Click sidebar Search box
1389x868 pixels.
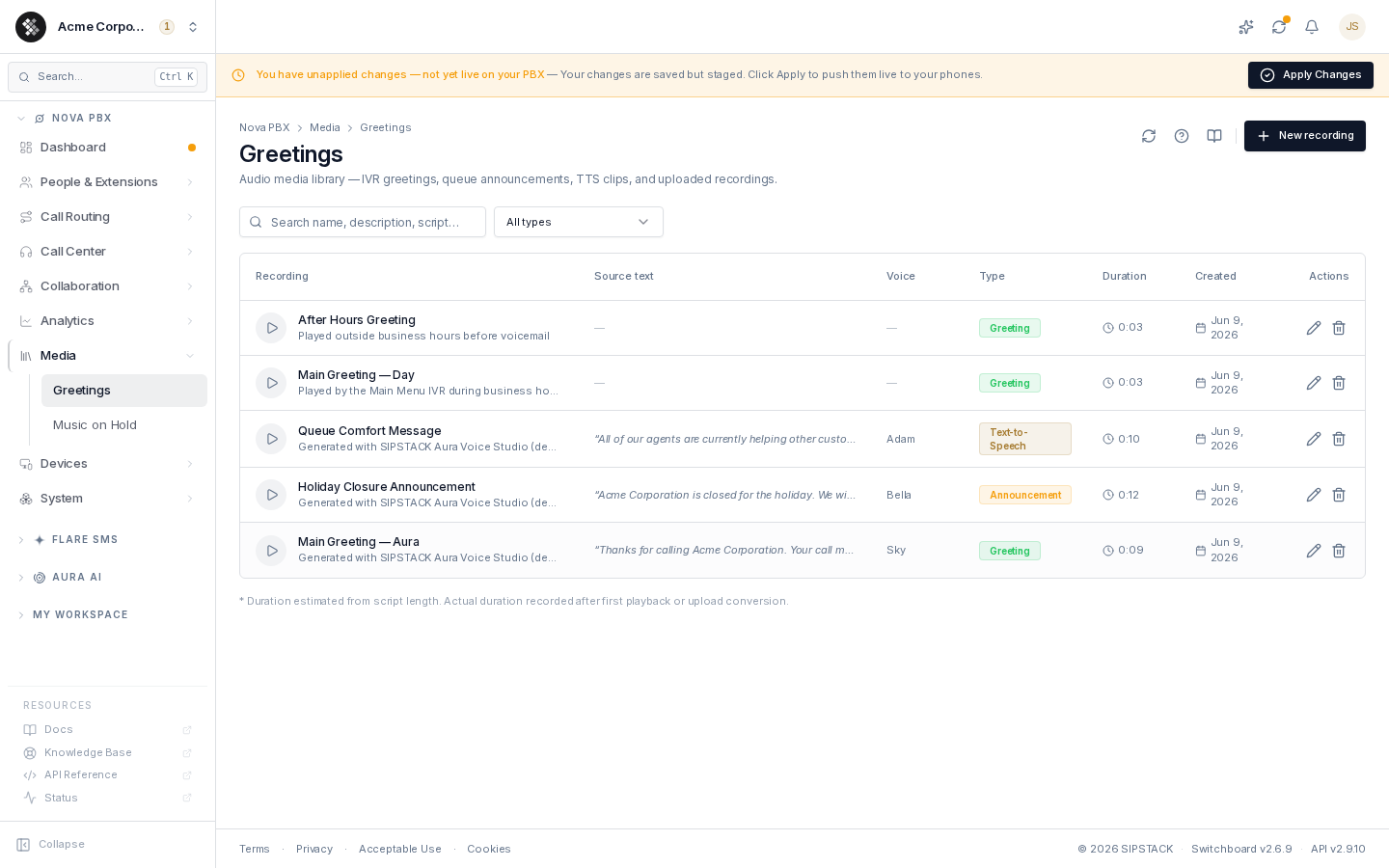click(107, 77)
